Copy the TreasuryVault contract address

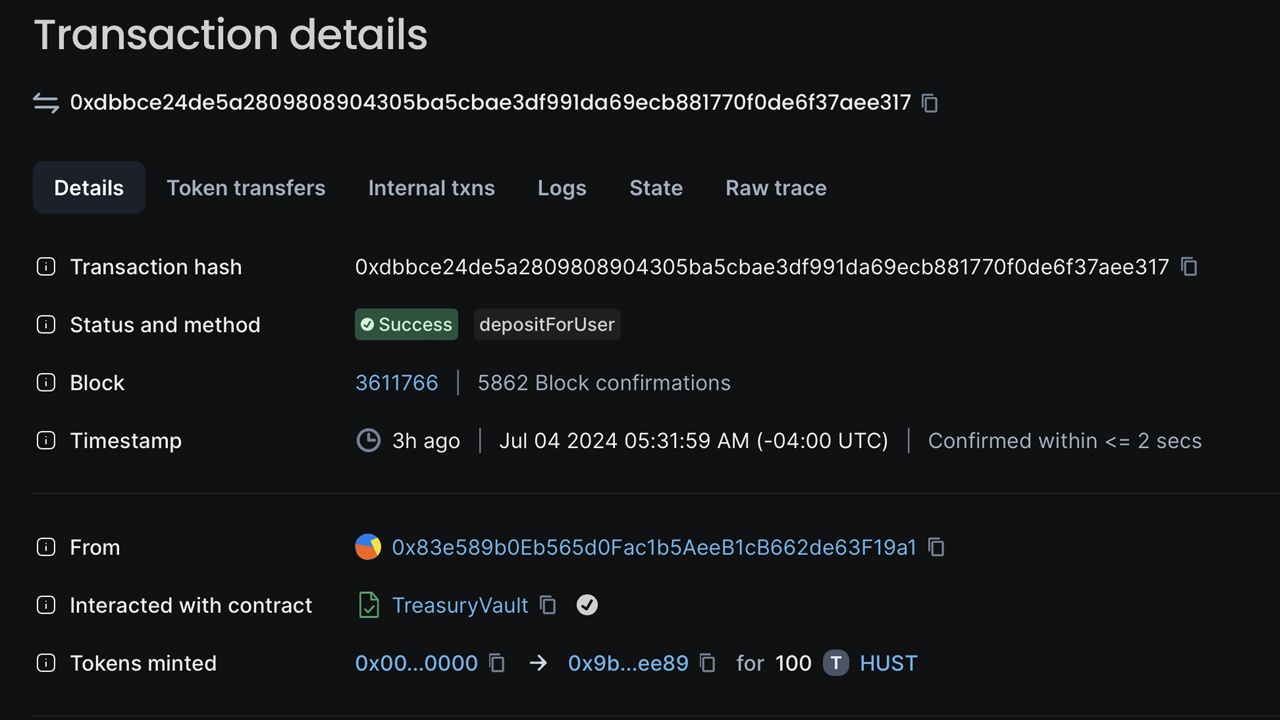pyautogui.click(x=547, y=605)
